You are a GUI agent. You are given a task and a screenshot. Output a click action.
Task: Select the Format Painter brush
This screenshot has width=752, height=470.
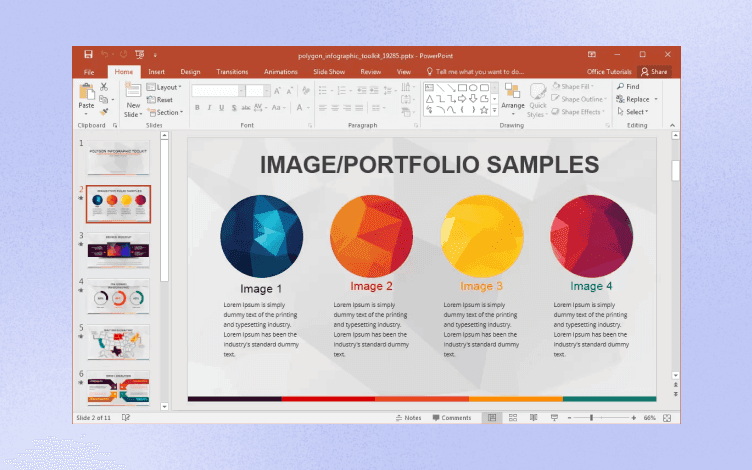coord(104,112)
